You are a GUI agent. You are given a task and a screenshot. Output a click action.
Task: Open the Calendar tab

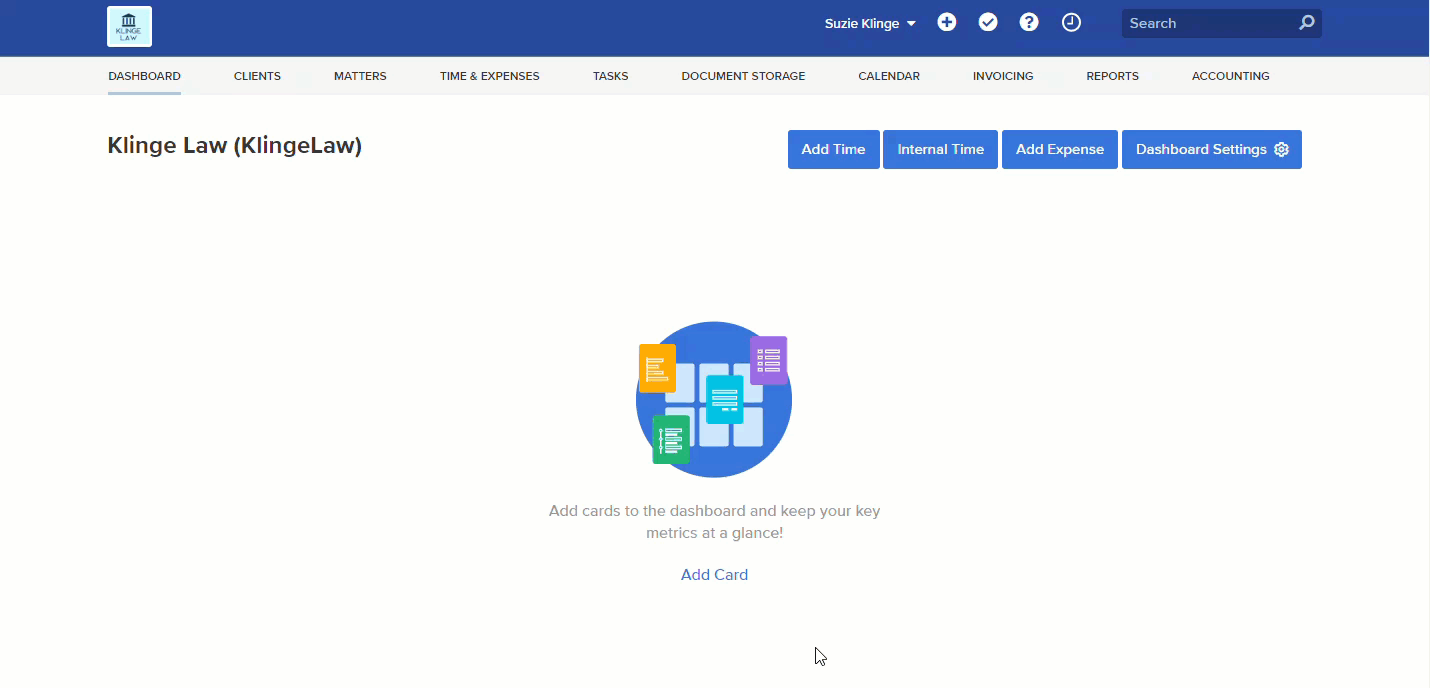(x=889, y=76)
